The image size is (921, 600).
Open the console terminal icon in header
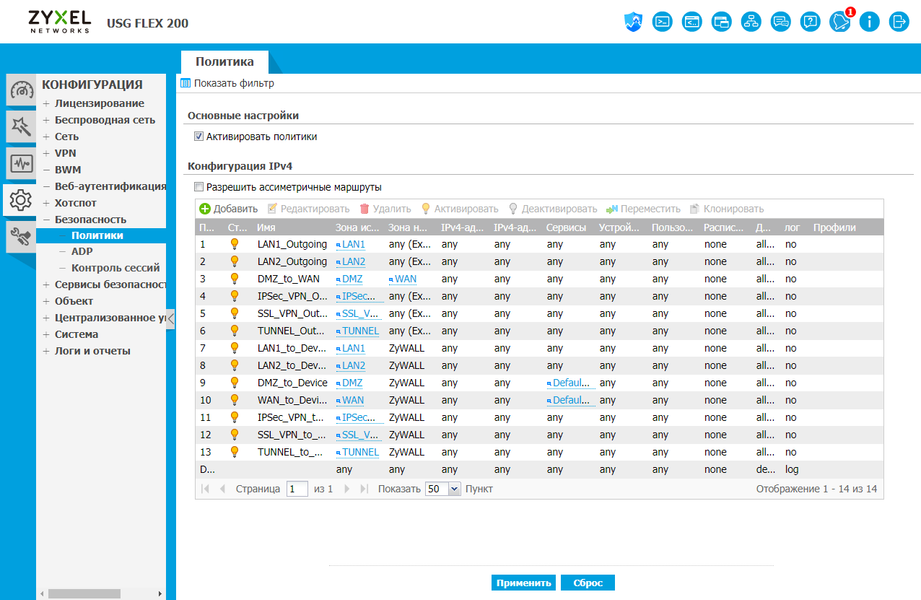coord(662,22)
